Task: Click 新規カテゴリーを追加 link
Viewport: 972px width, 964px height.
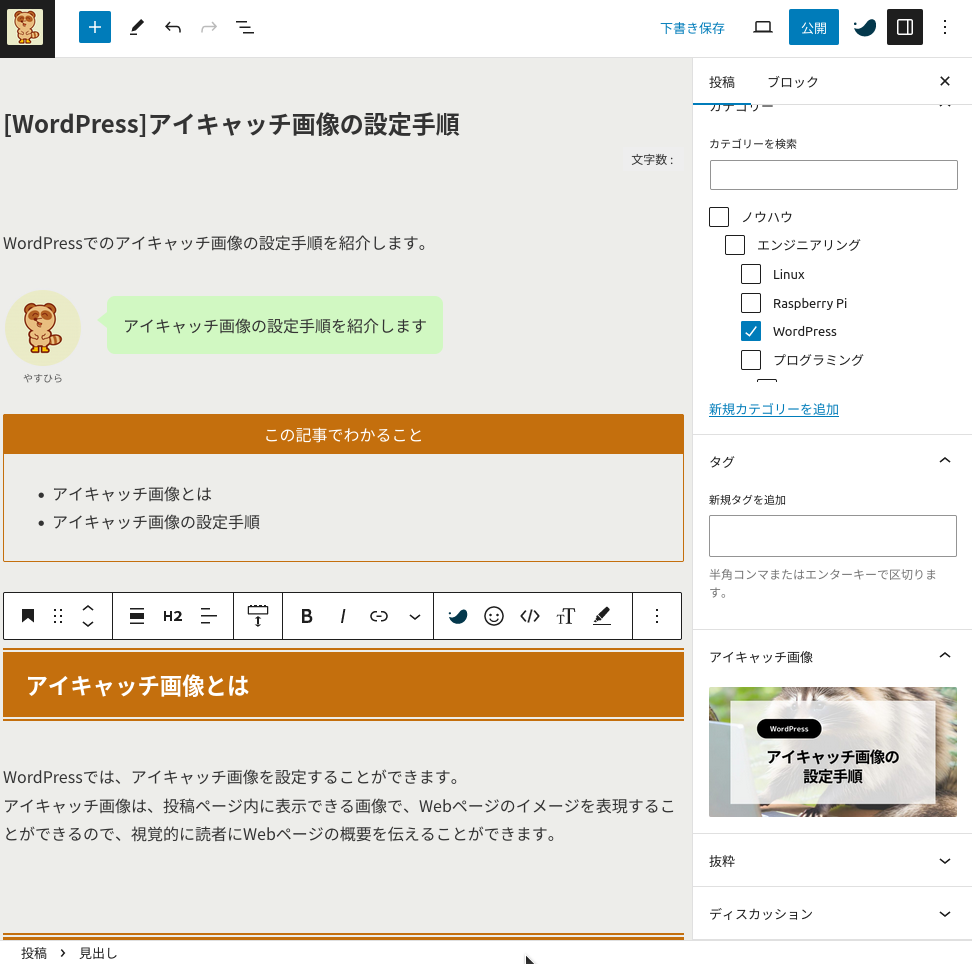Action: 774,409
